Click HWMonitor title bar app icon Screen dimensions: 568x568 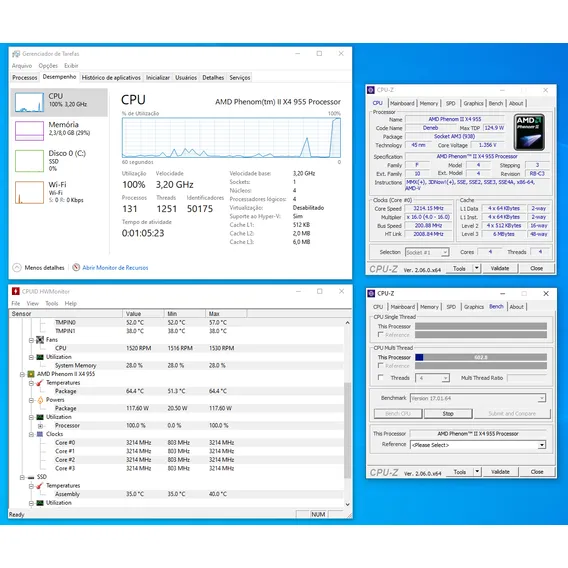click(16, 291)
